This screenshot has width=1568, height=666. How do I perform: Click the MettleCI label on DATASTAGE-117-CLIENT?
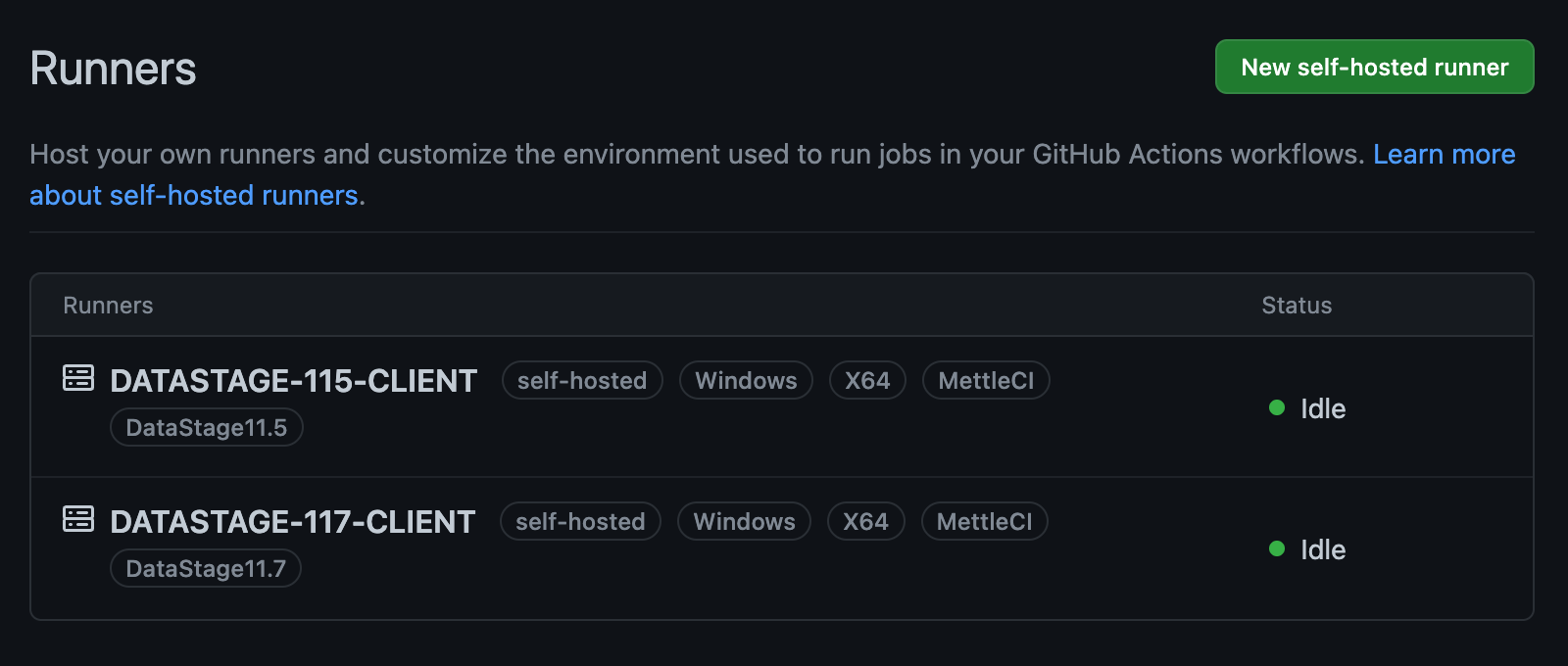tap(984, 522)
